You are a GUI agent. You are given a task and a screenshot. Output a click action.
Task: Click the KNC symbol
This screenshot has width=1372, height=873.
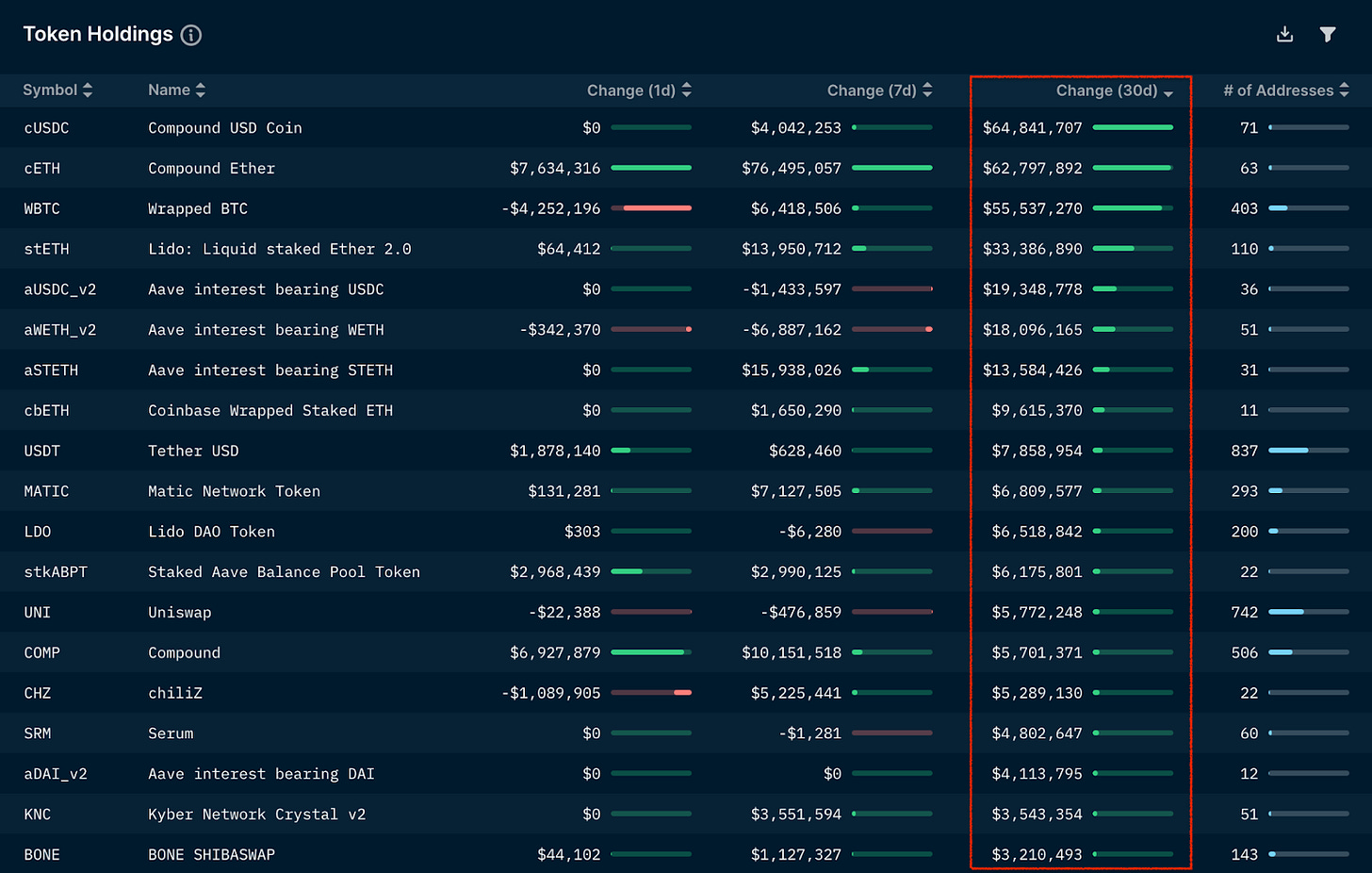(37, 815)
